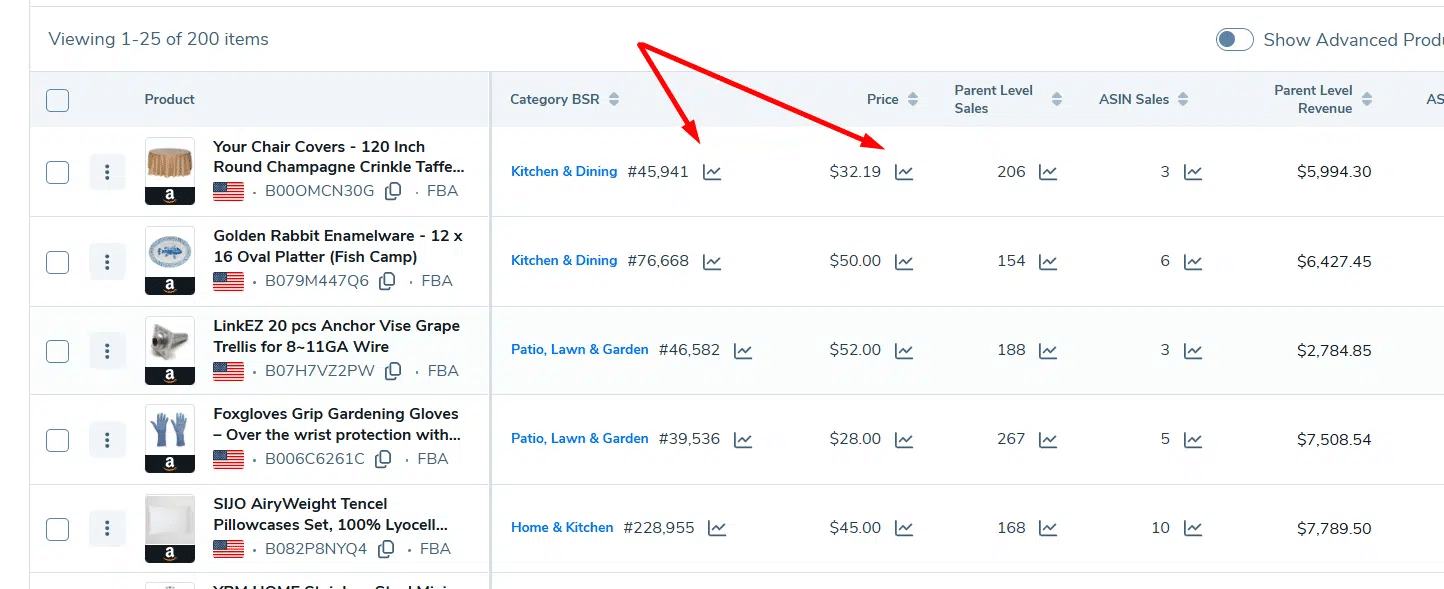Click the SIJO Pillowcases product thumbnail
Screen dimensions: 1444x589
click(170, 523)
